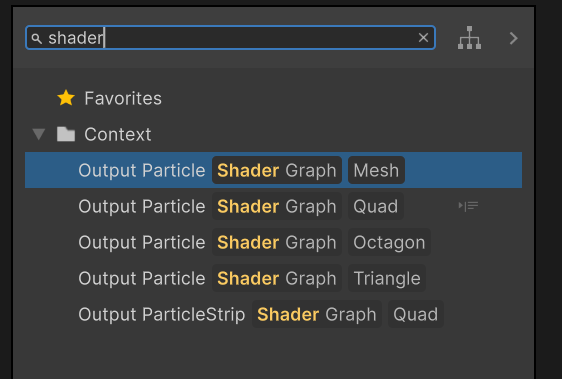The width and height of the screenshot is (562, 379).
Task: Select Output Particle Shader Graph Mesh entry
Action: click(273, 170)
